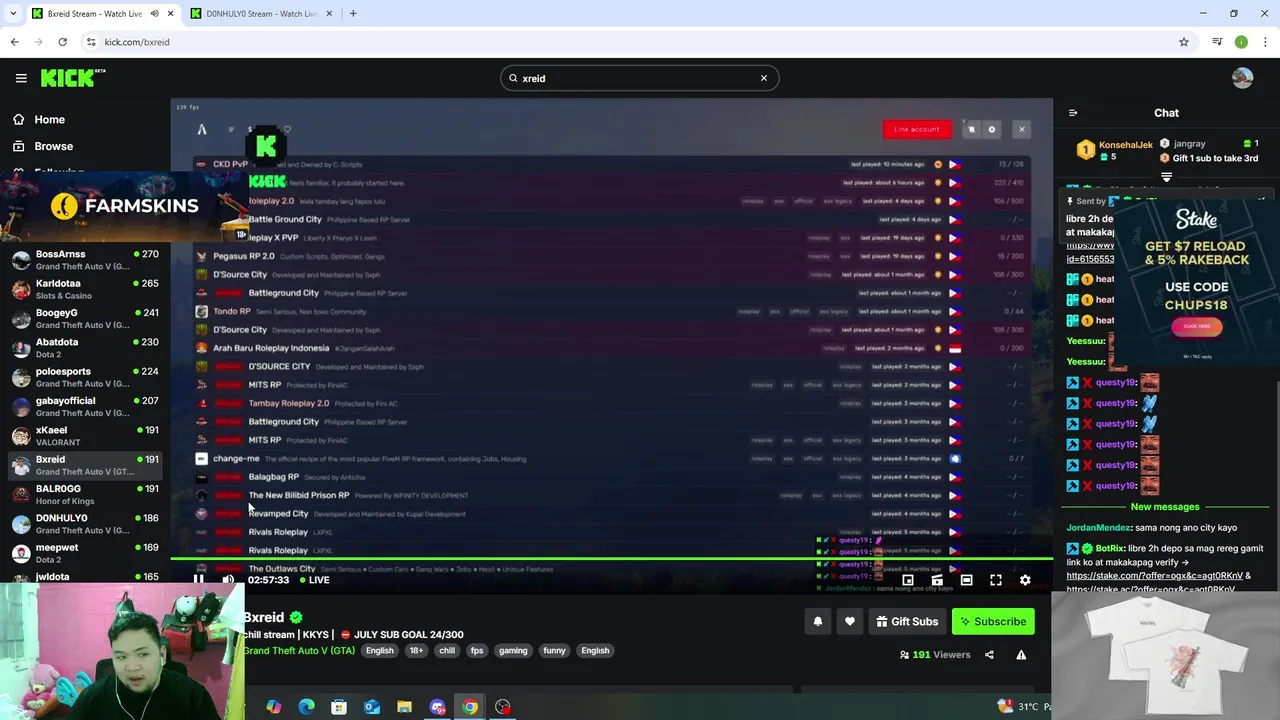Follow Bxreid with the heart button
Image resolution: width=1280 pixels, height=720 pixels.
pos(850,622)
